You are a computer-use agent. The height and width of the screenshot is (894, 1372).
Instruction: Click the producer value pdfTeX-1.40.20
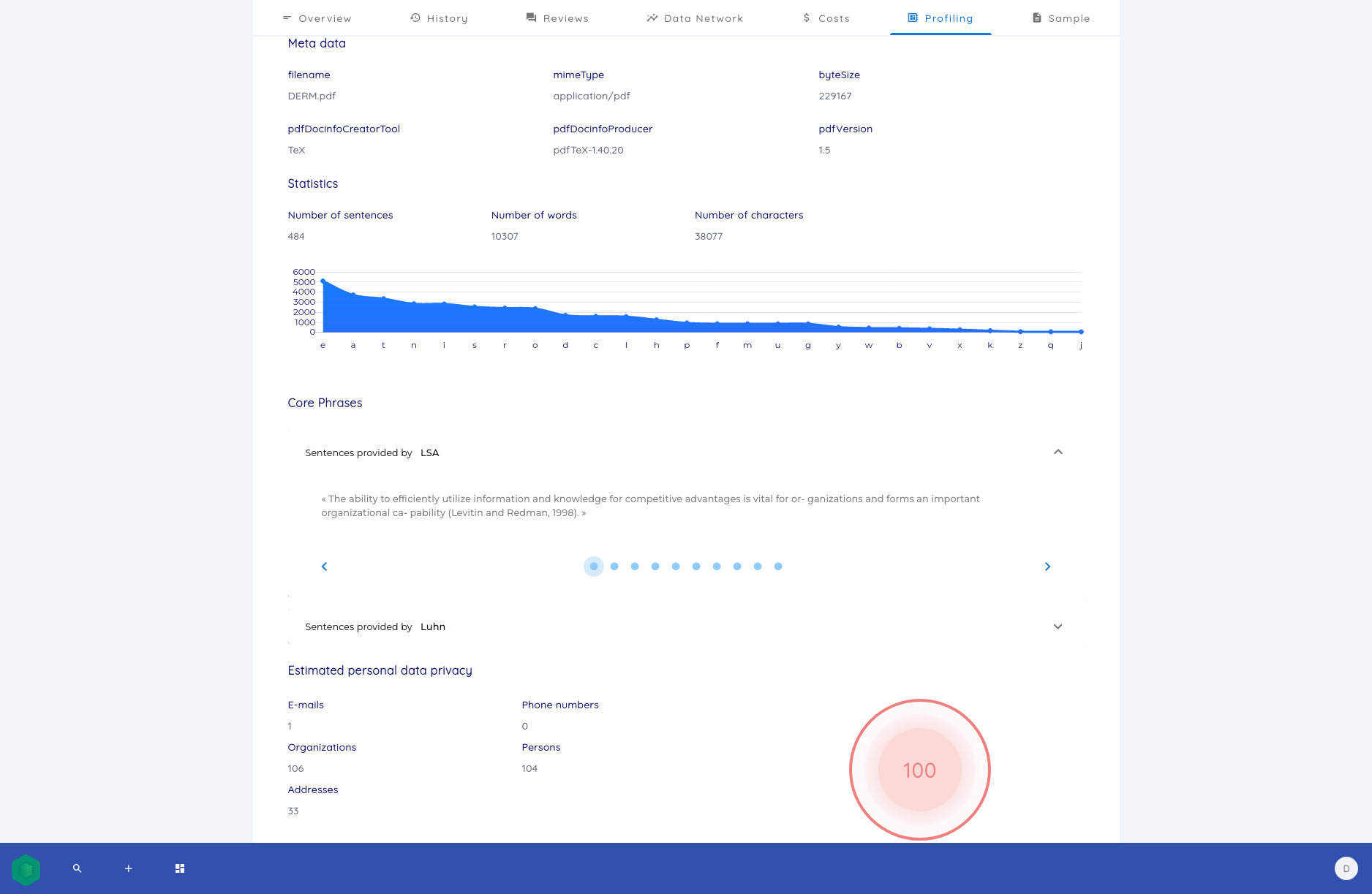pos(588,150)
